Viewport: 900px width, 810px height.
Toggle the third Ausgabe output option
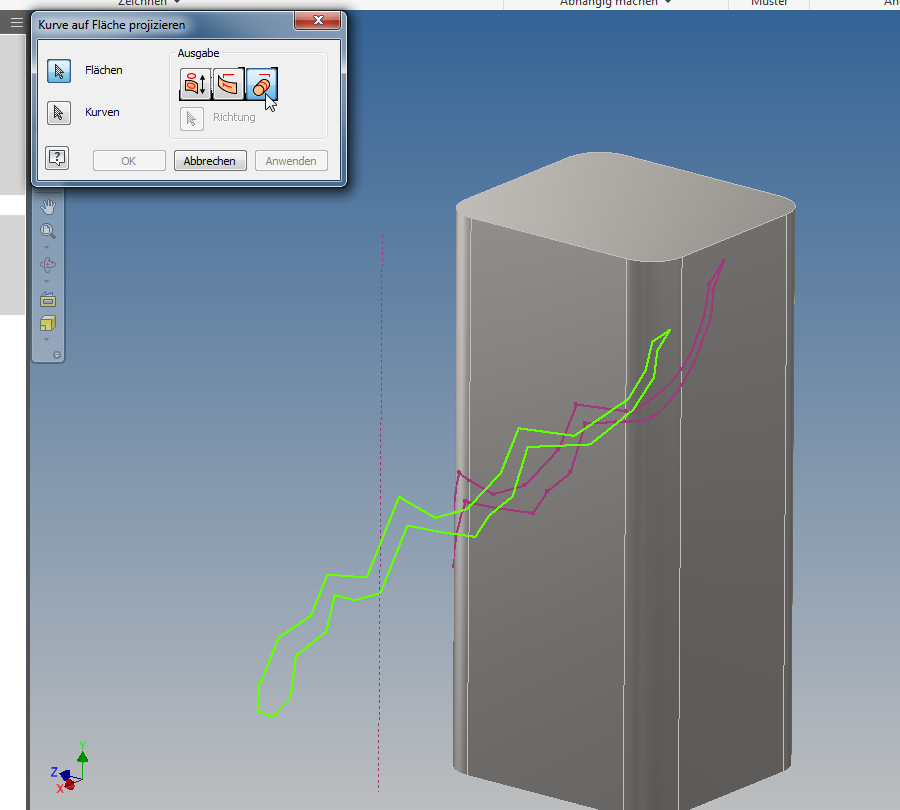pos(260,84)
